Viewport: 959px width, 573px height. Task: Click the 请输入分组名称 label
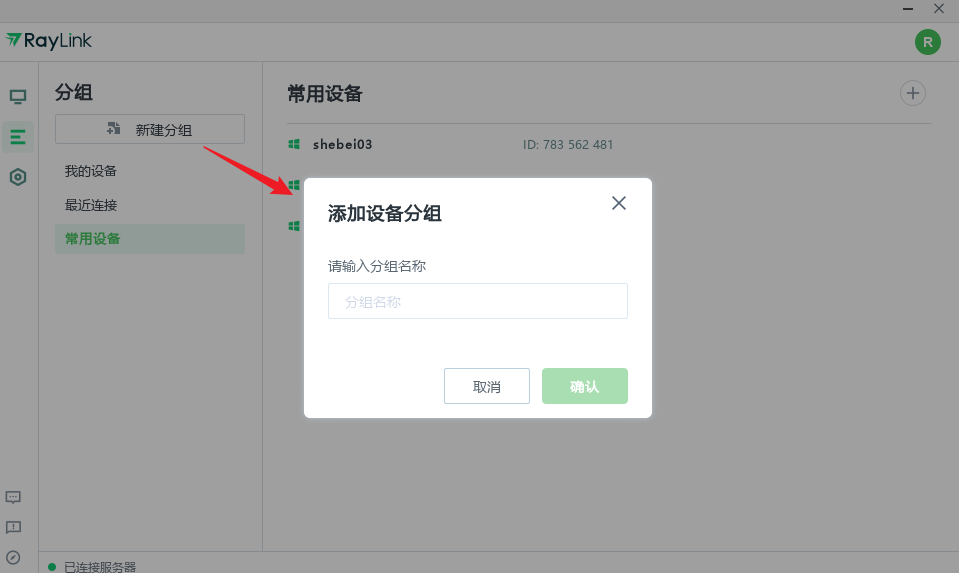(x=377, y=266)
